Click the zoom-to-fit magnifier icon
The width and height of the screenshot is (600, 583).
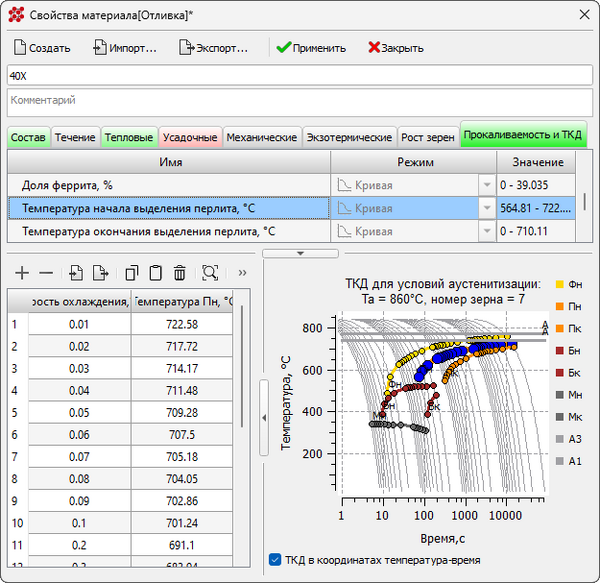point(210,273)
